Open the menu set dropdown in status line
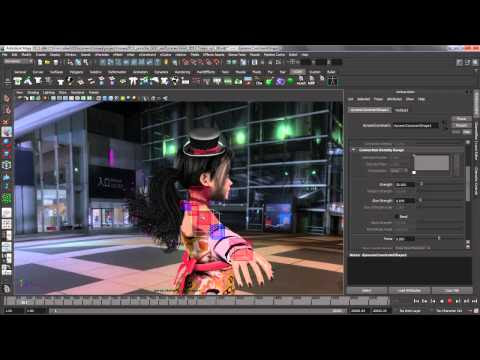This screenshot has height=360, width=480. [x=18, y=62]
